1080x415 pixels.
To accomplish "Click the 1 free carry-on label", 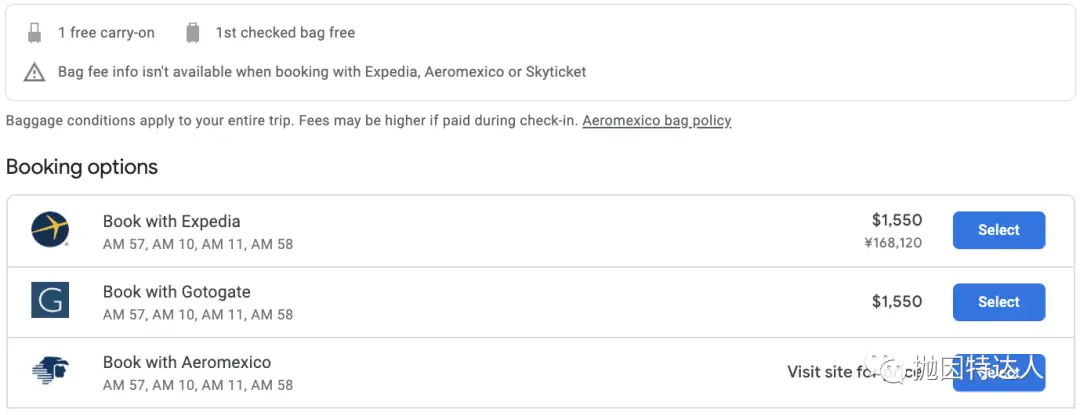I will (x=106, y=32).
